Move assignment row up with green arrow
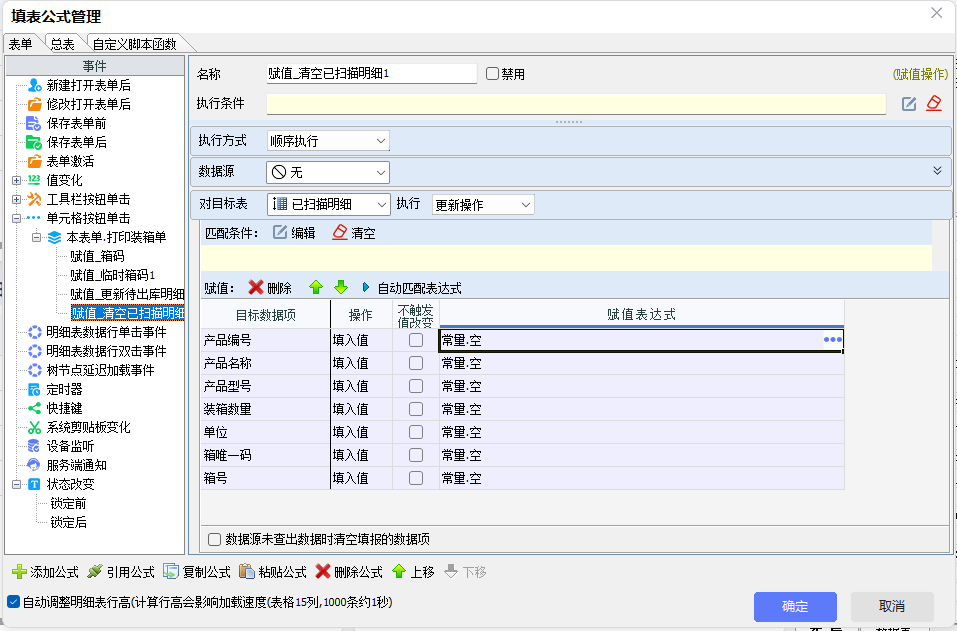Screen dimensions: 957x631 [x=316, y=287]
